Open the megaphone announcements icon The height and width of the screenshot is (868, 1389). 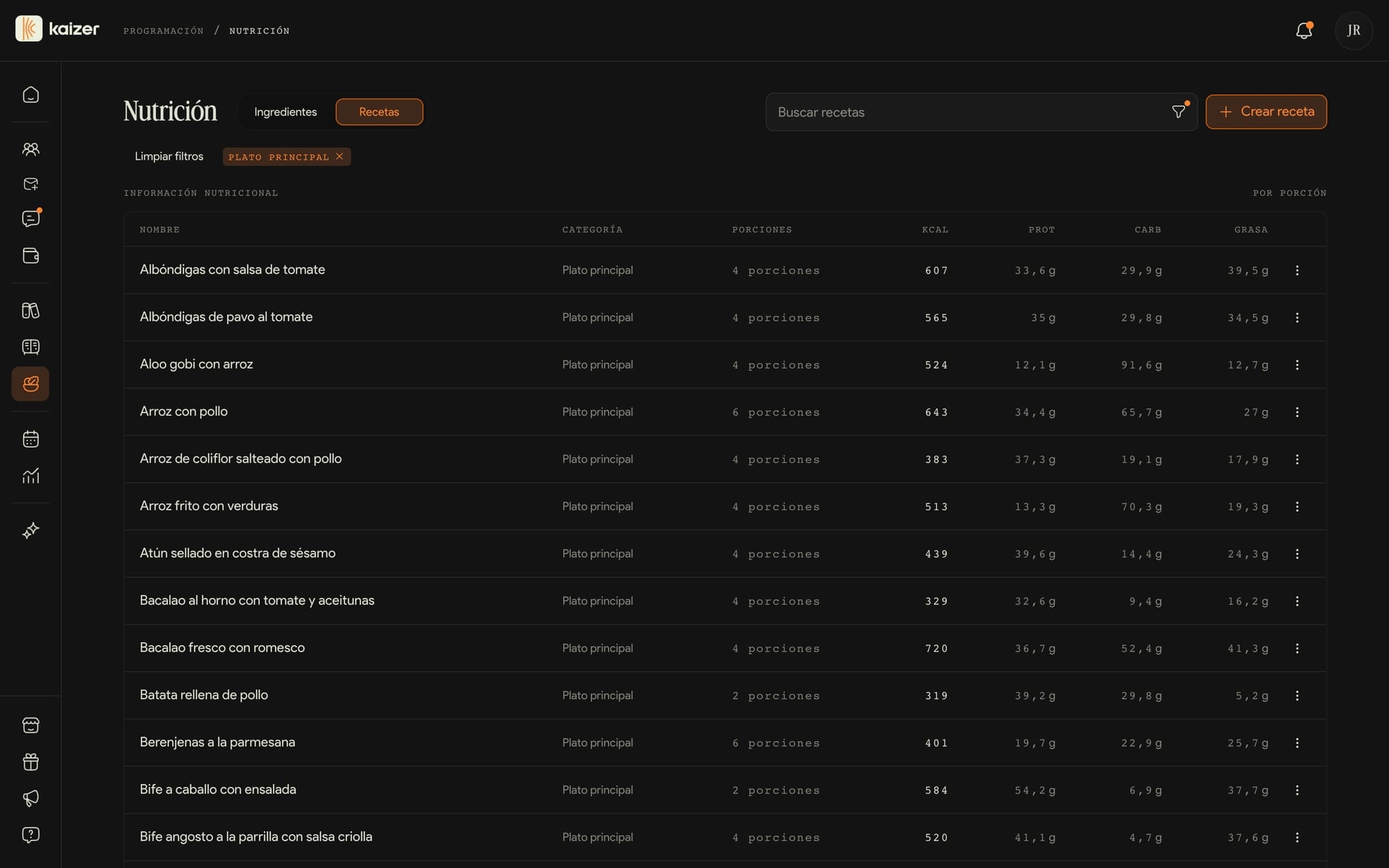[x=31, y=798]
